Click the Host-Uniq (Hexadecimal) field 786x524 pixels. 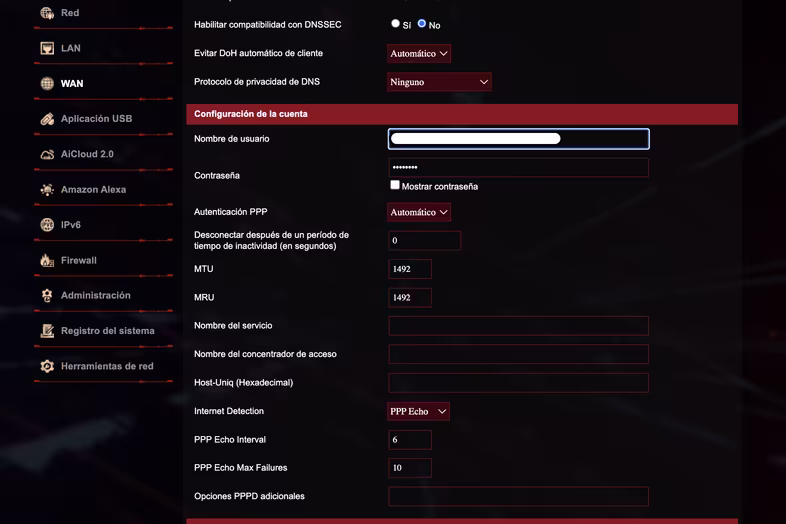[518, 383]
